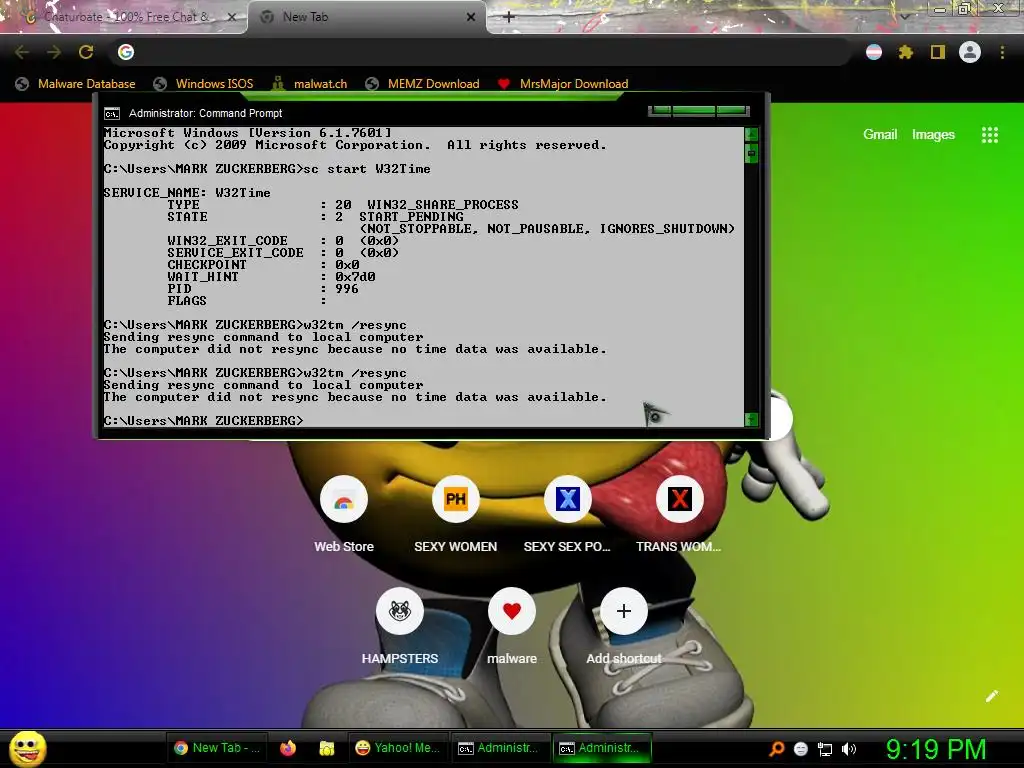This screenshot has height=768, width=1024.
Task: Open a new tab with plus button
Action: [x=509, y=17]
